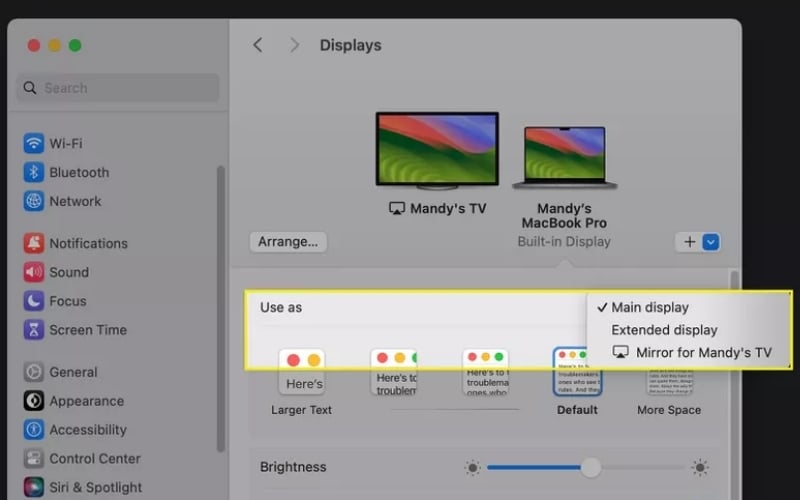800x500 pixels.
Task: Choose Mirror for Mandy's TV option
Action: click(690, 353)
